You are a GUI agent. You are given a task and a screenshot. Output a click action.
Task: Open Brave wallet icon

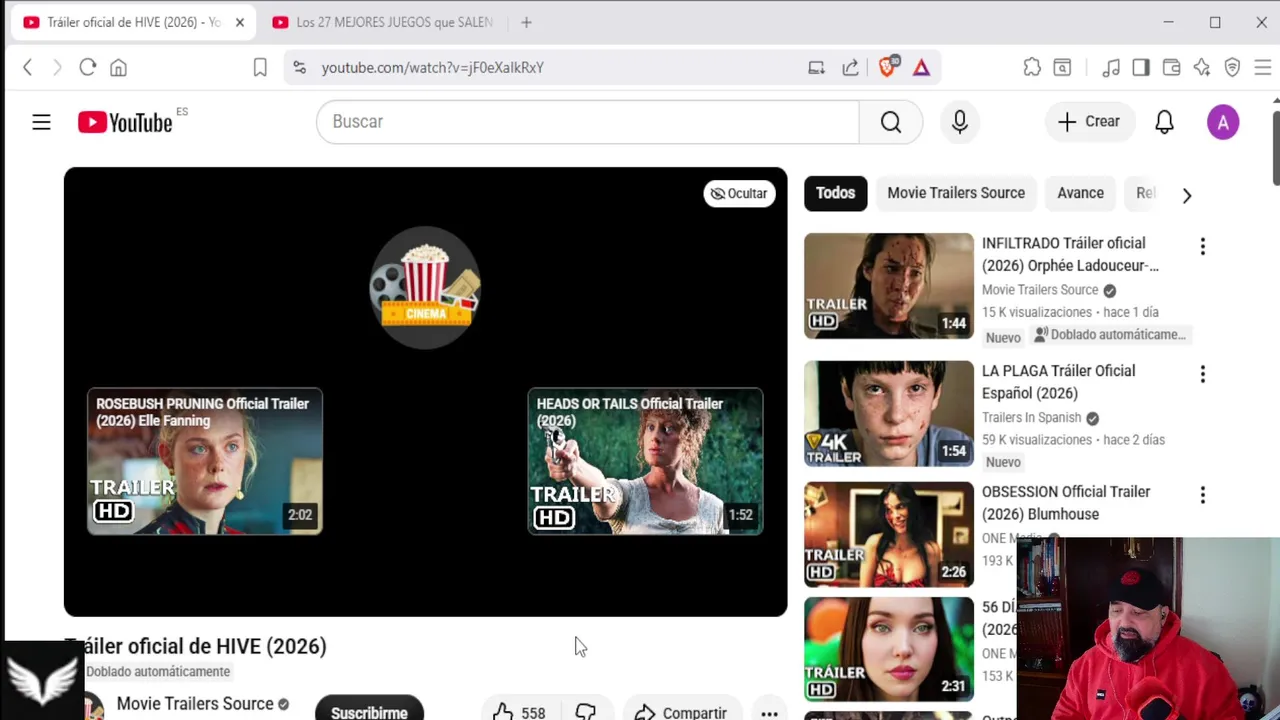click(1172, 67)
